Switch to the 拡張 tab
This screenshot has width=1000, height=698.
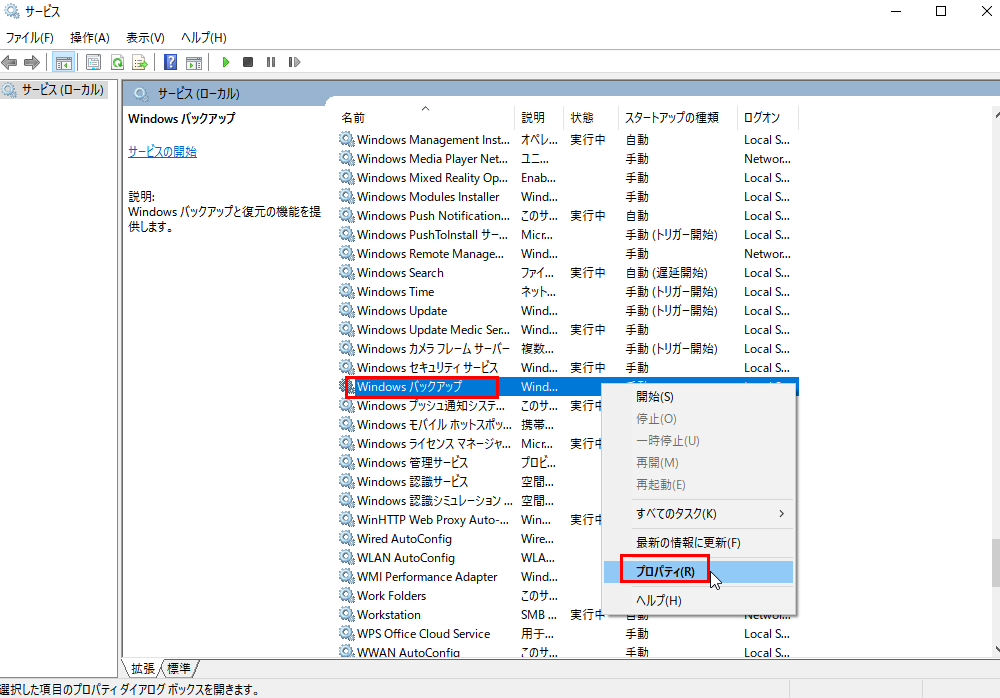click(x=143, y=668)
